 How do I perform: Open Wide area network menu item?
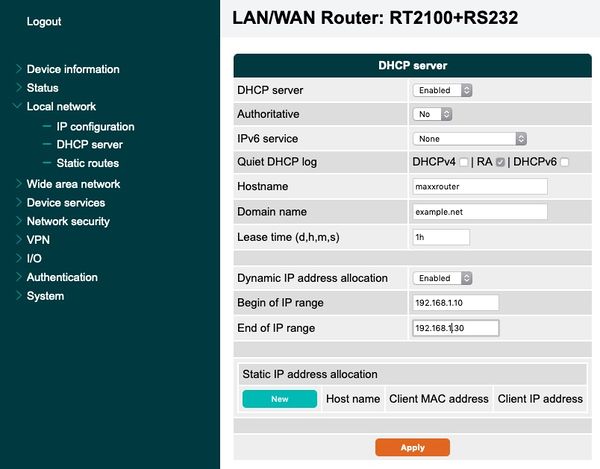click(73, 184)
